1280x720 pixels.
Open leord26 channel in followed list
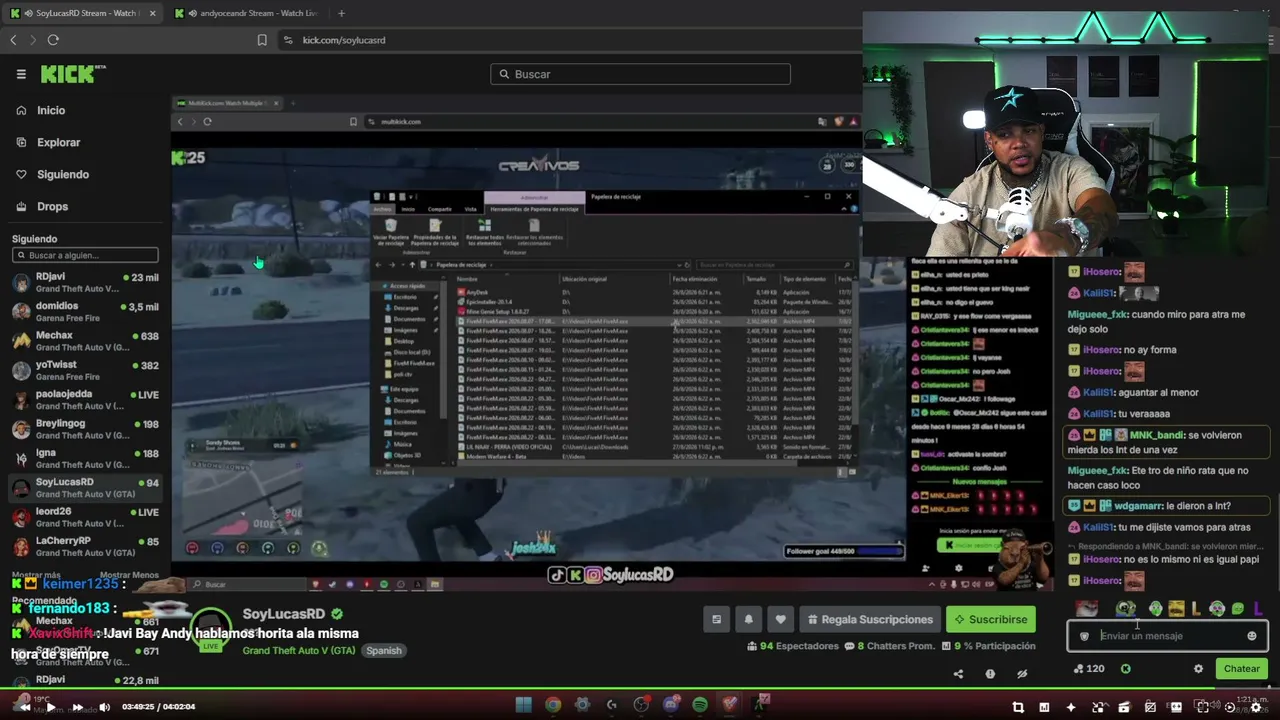point(85,517)
